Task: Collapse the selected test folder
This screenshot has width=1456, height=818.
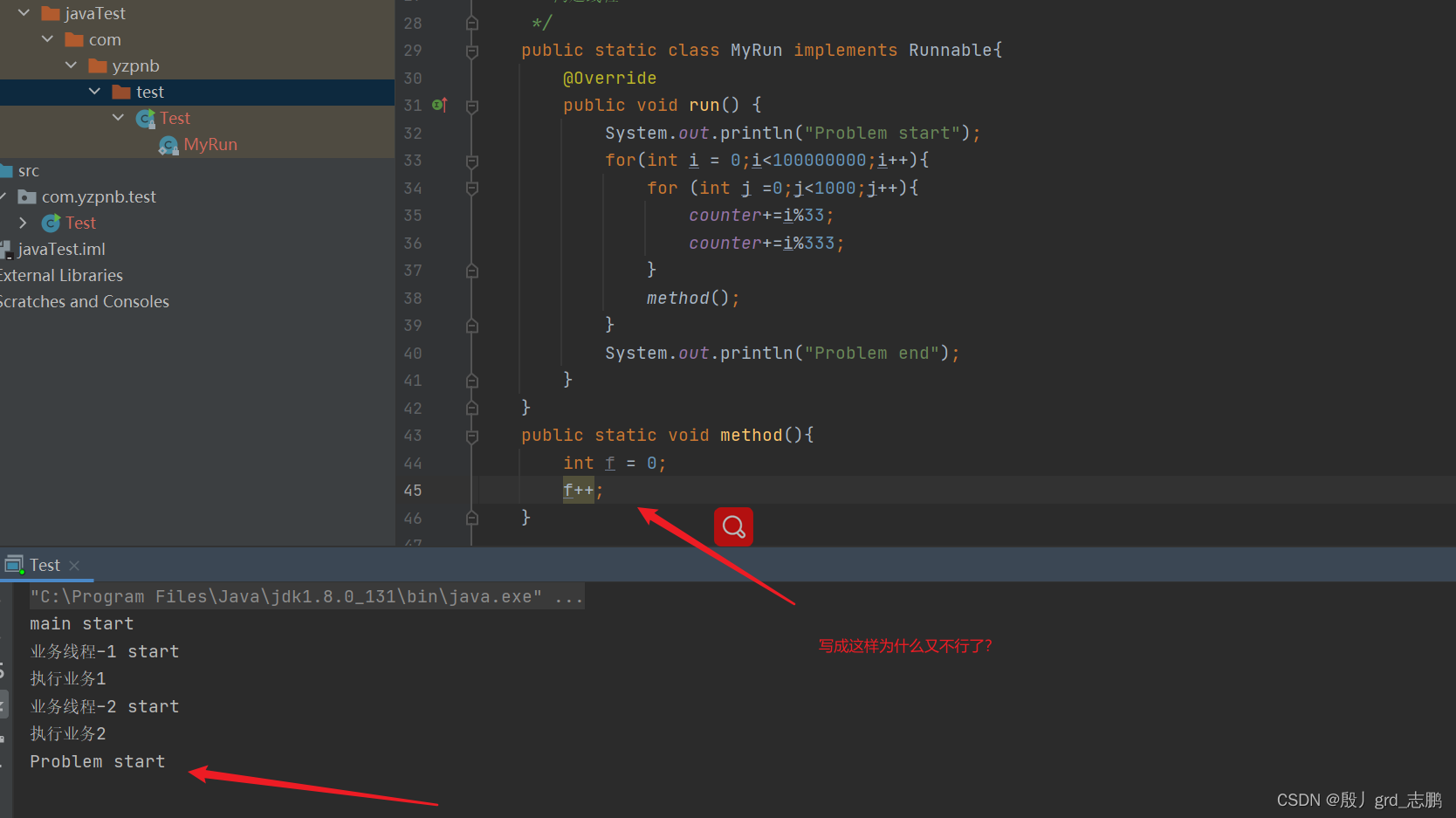Action: pos(94,92)
